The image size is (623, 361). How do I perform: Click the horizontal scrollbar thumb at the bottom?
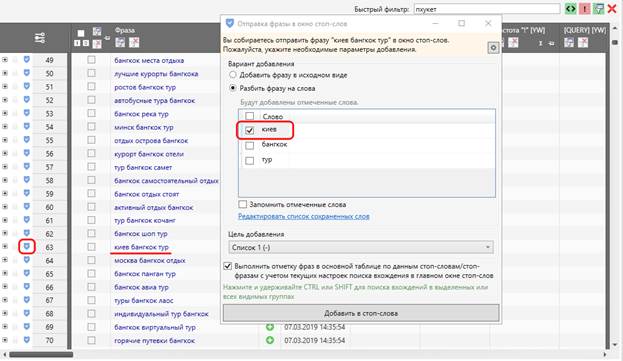click(41, 354)
